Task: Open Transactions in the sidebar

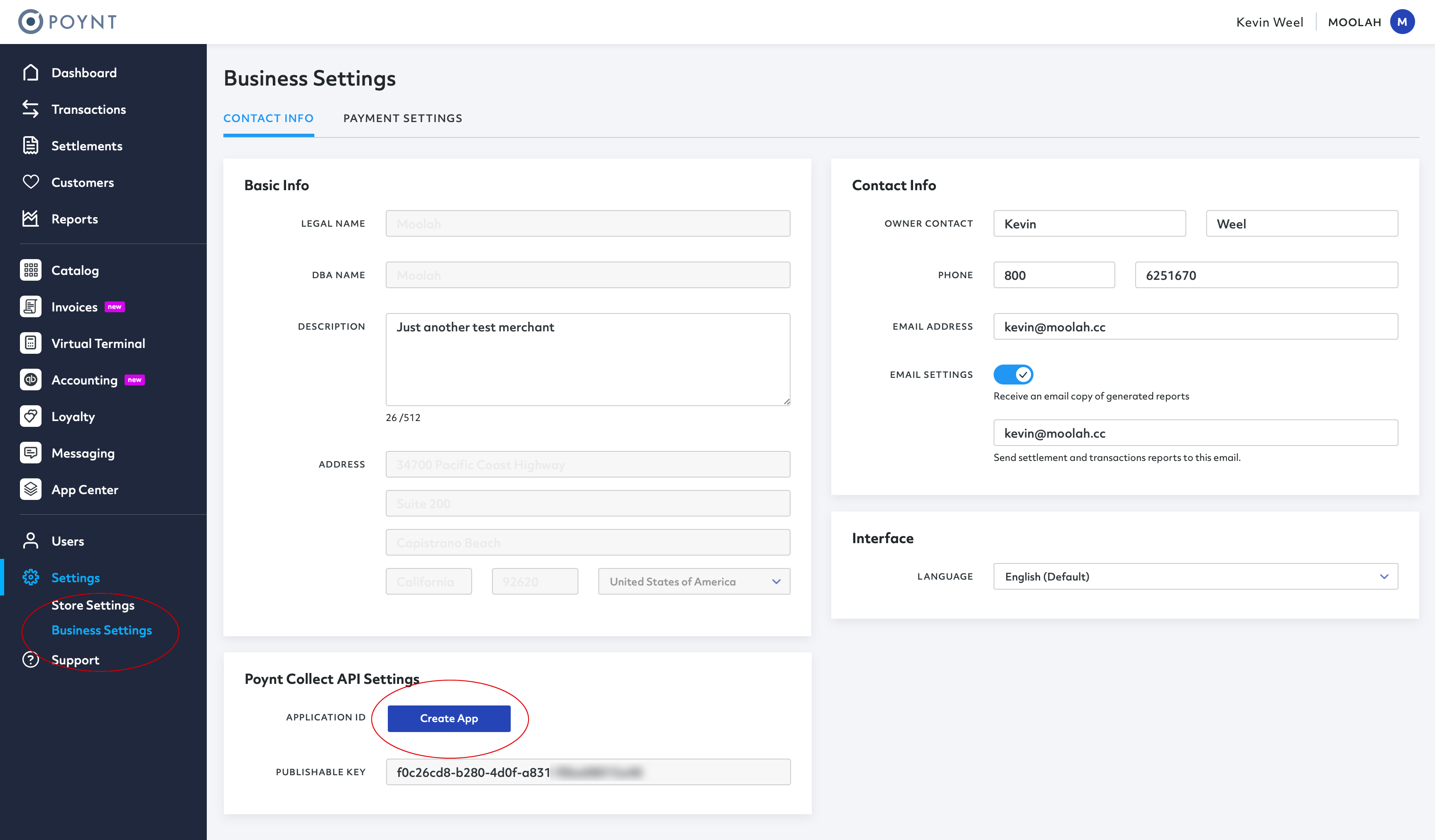Action: click(x=88, y=109)
